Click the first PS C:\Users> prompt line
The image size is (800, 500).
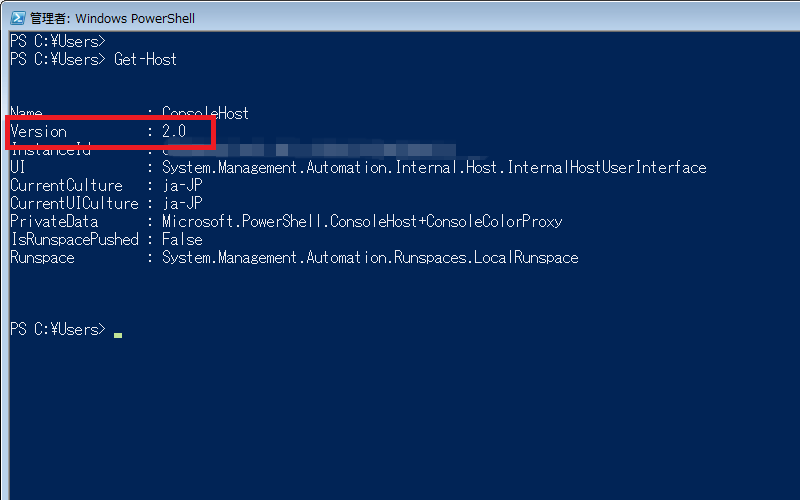tap(58, 41)
